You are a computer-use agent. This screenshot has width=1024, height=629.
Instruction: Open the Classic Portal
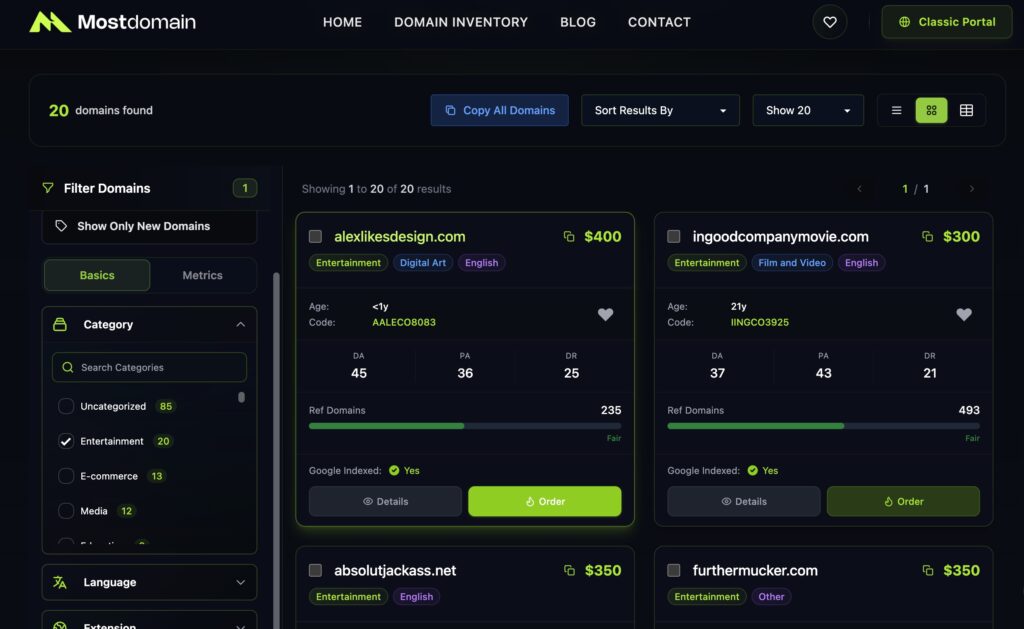click(947, 22)
